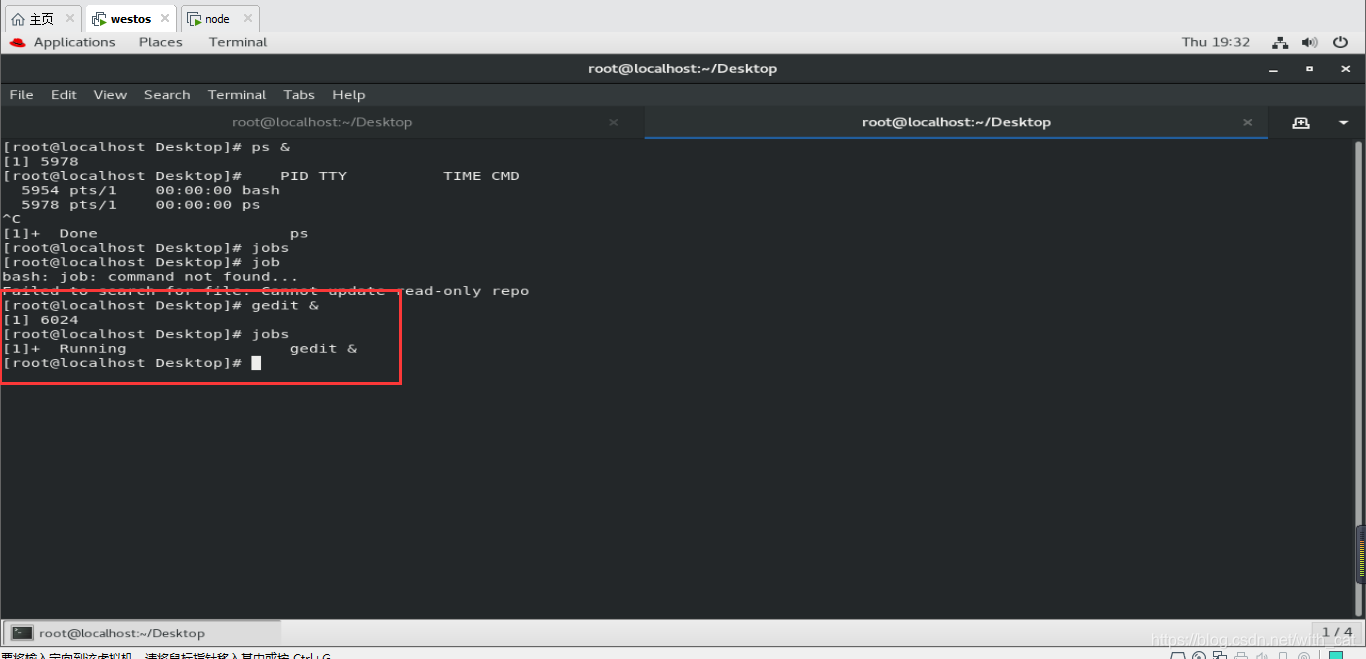Click the 1 / 4 workspace switcher
The height and width of the screenshot is (659, 1366).
point(1337,632)
